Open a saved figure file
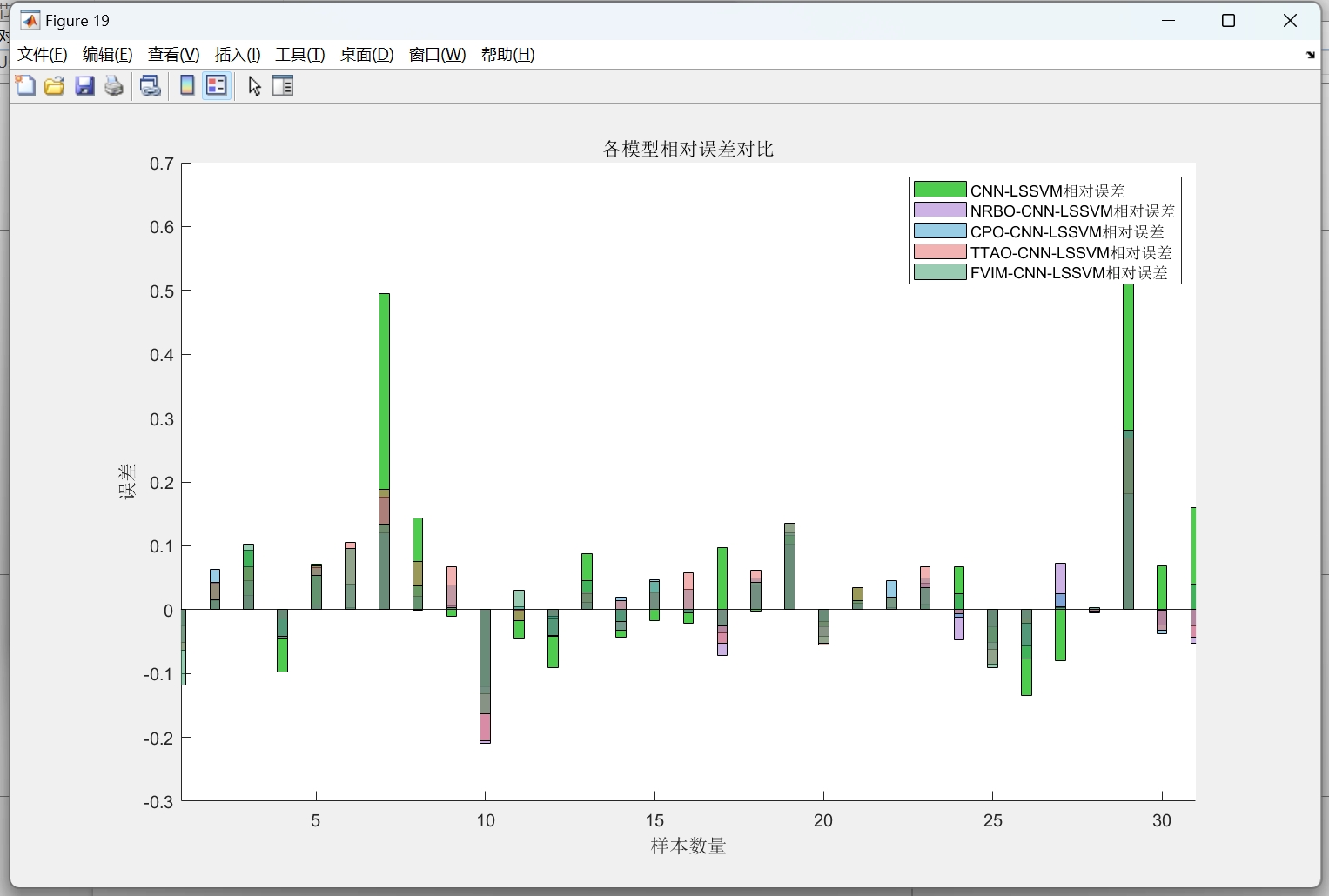 point(54,85)
